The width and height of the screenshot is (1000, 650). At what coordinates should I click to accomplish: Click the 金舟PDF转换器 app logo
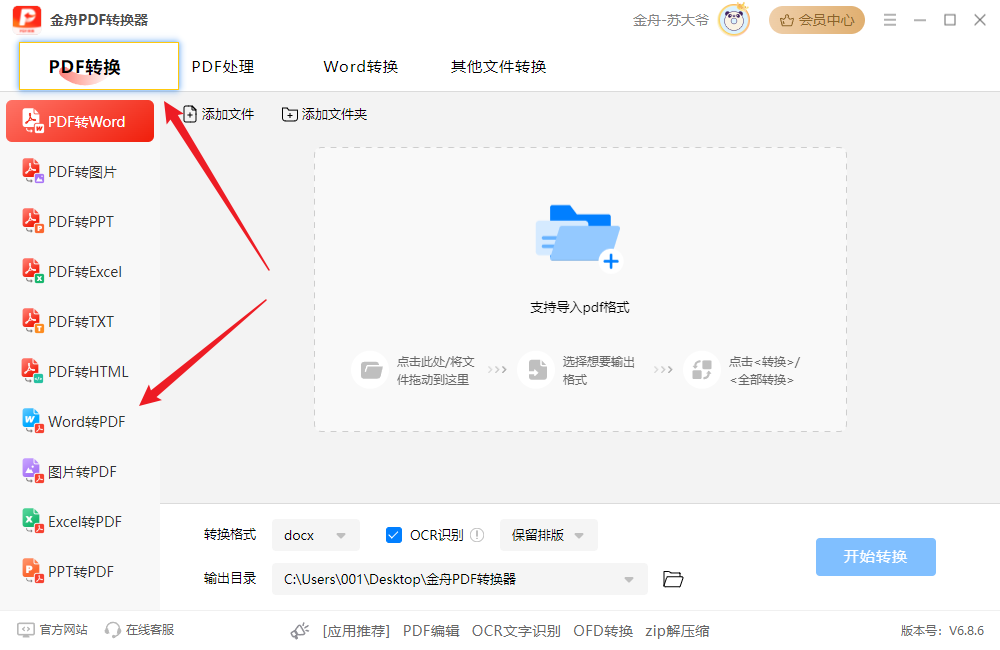(27, 20)
